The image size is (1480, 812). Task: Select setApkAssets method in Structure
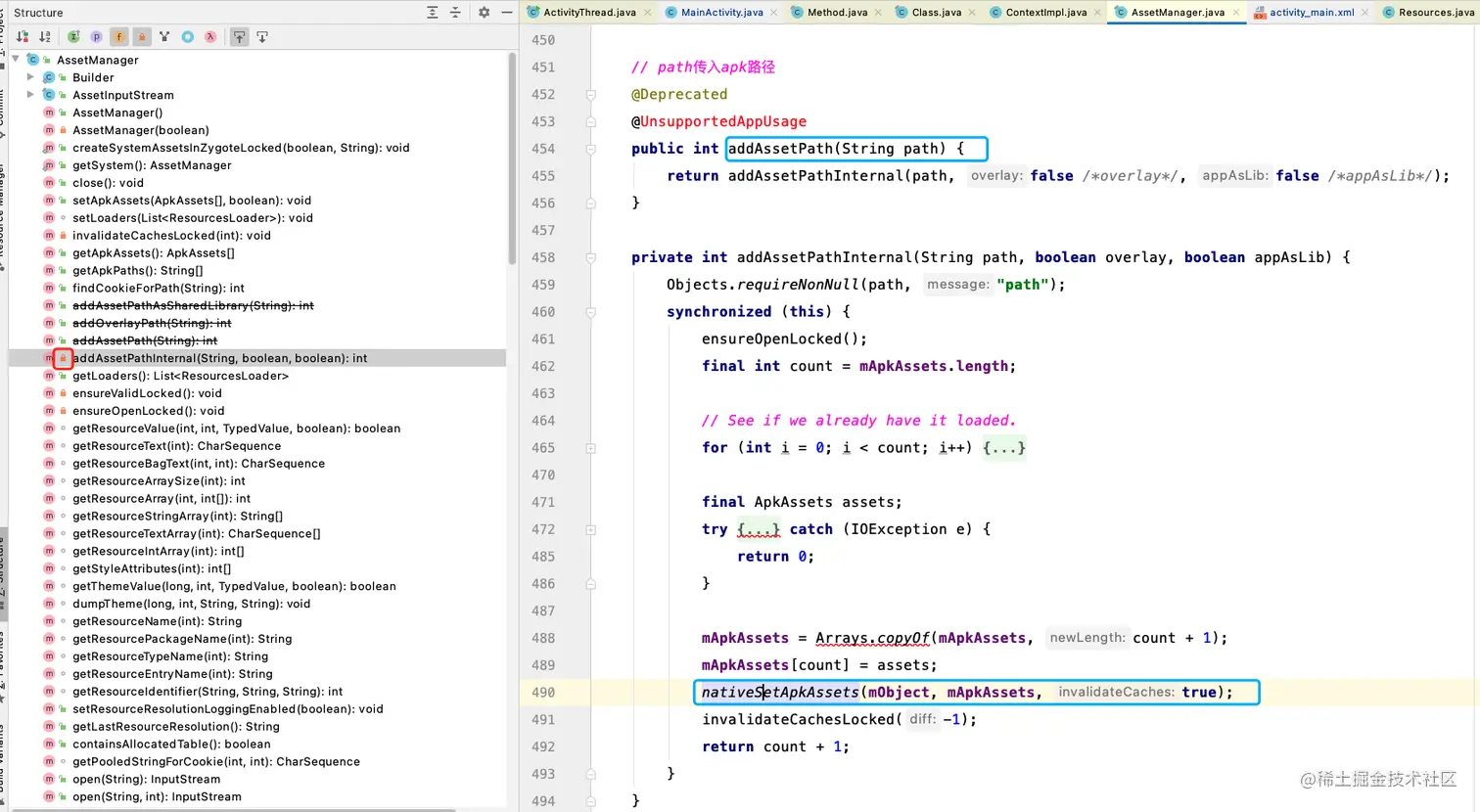click(192, 201)
